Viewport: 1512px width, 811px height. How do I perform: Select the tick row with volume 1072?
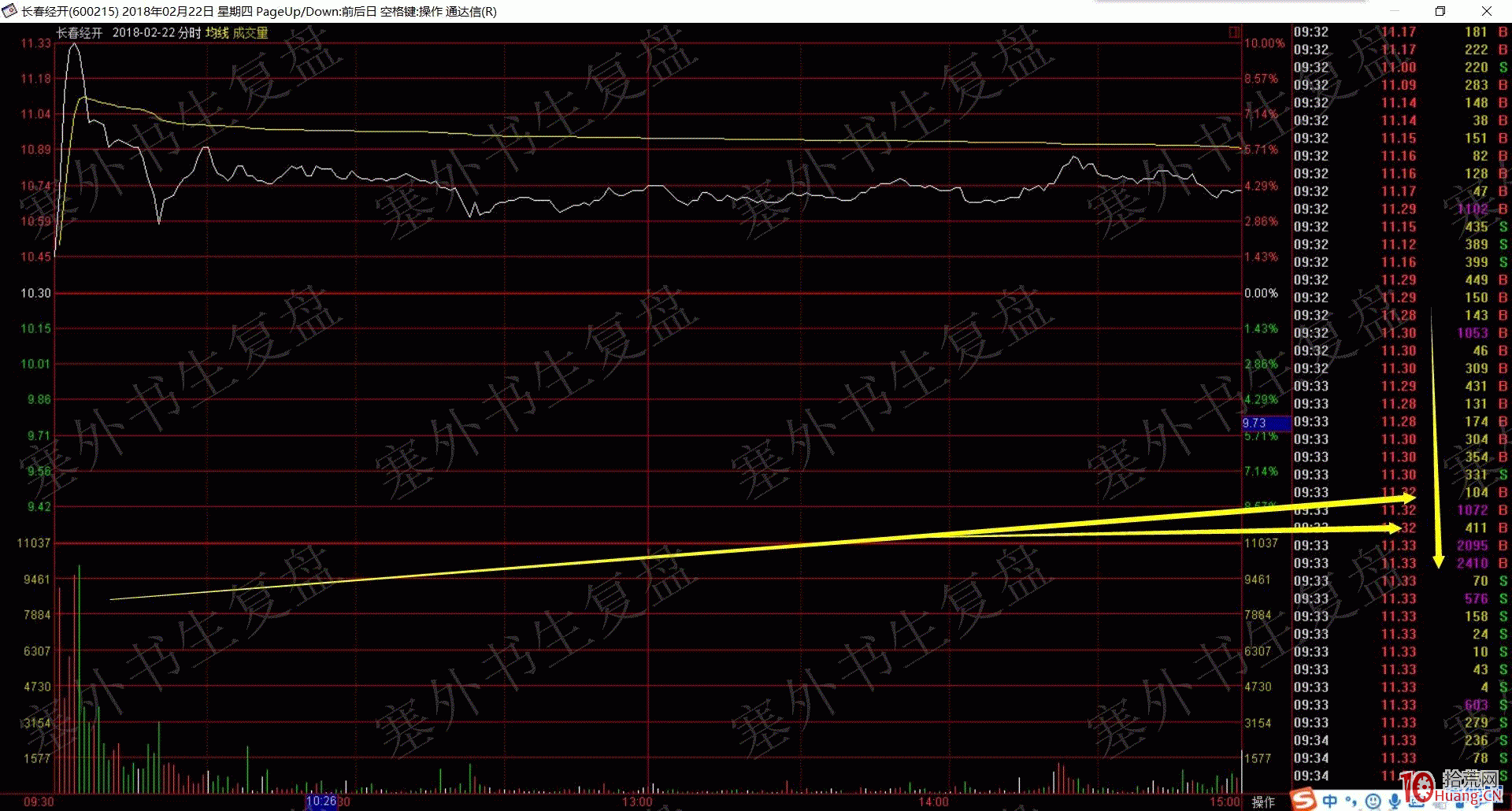point(1400,510)
